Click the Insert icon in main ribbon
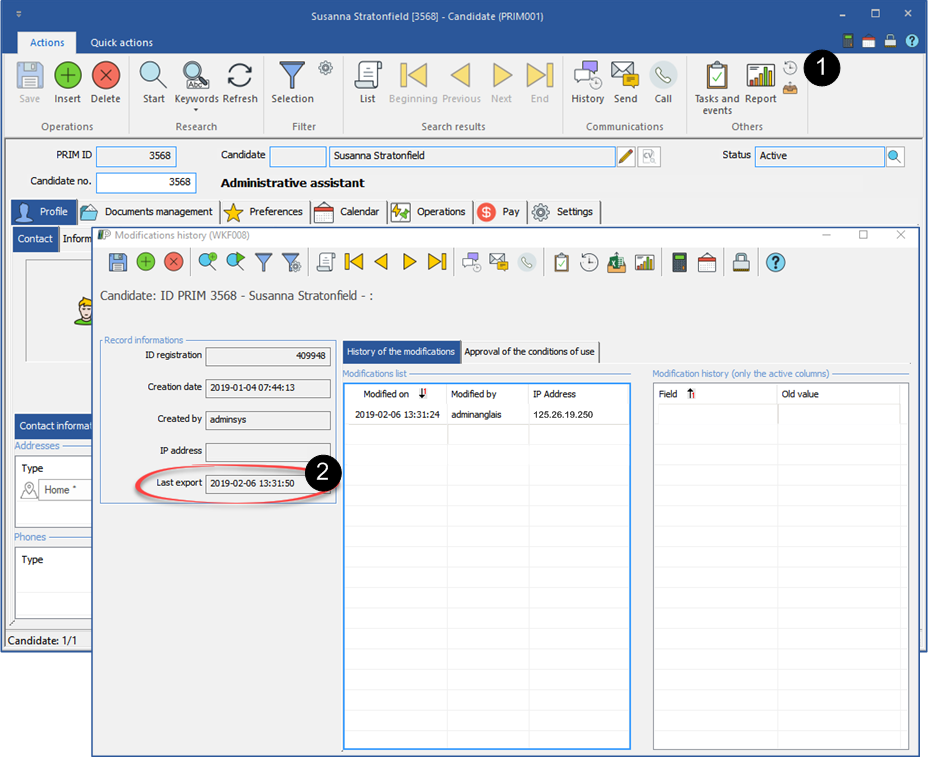This screenshot has height=757, width=928. [x=67, y=76]
